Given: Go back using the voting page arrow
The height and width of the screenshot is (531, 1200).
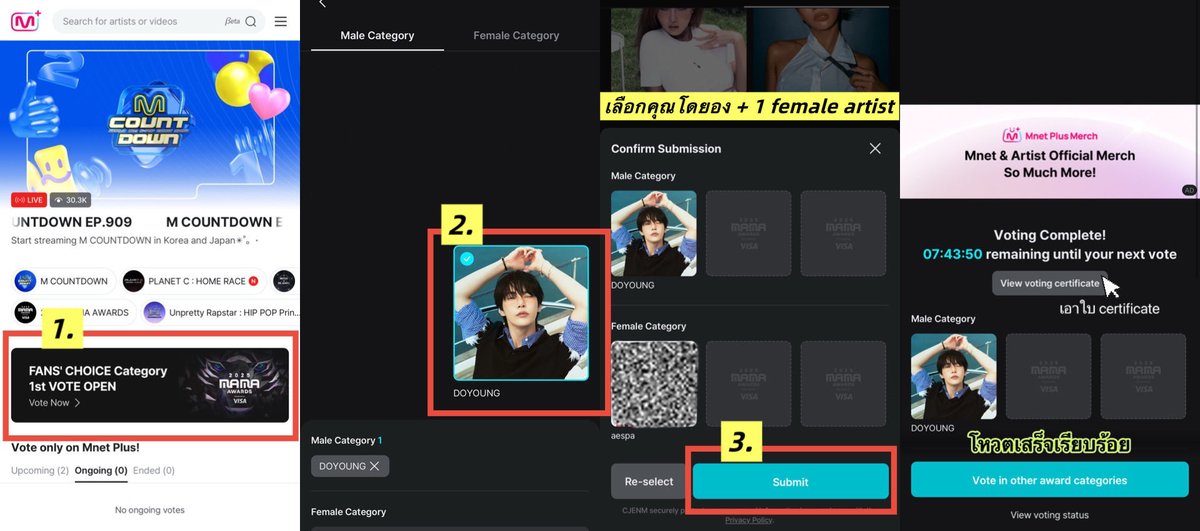Looking at the screenshot, I should 322,4.
